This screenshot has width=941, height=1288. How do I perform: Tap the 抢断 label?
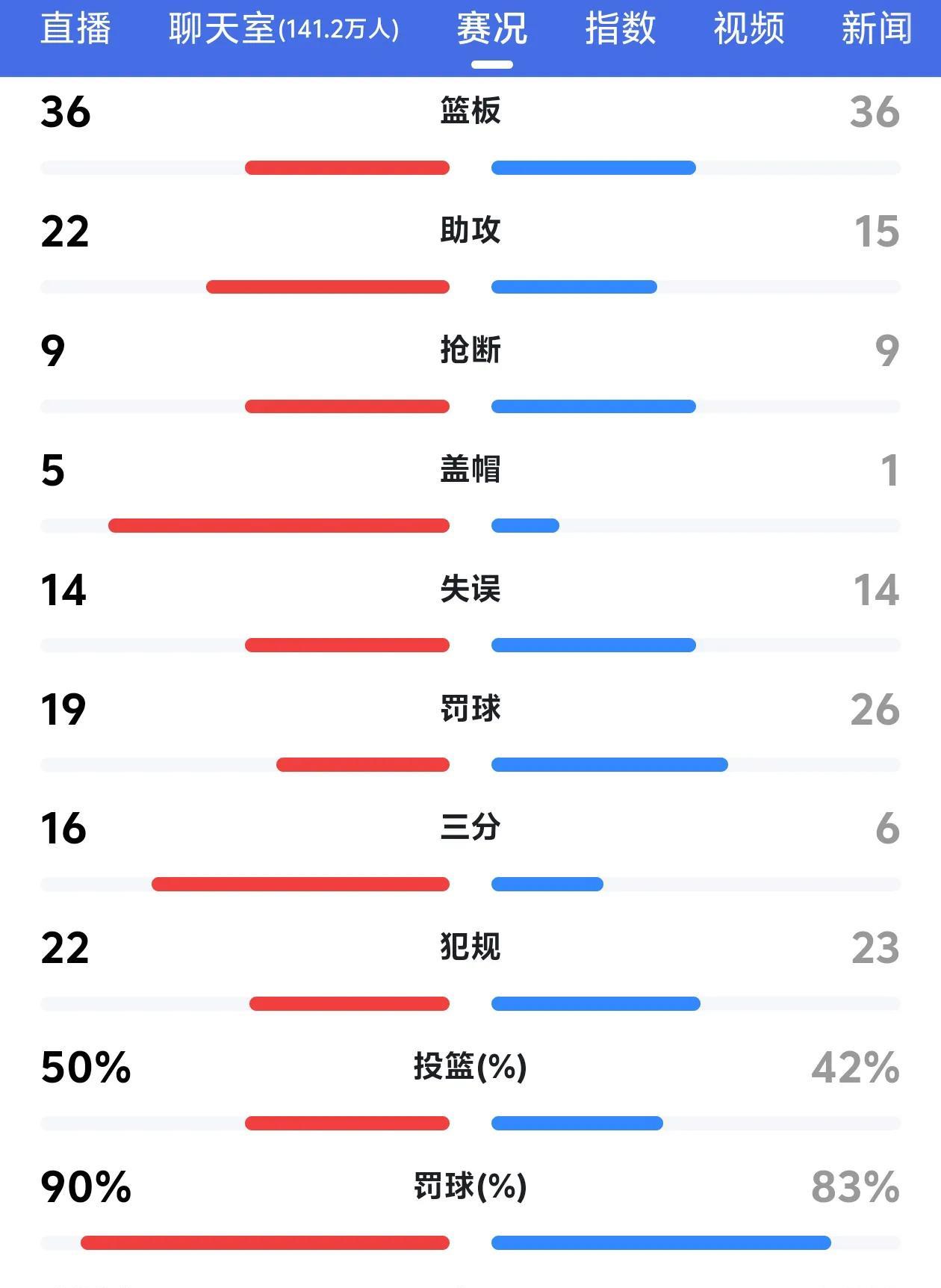[x=470, y=350]
